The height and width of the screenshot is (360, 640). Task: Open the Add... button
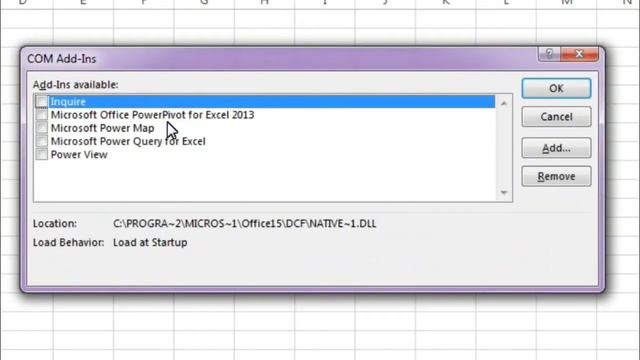556,148
